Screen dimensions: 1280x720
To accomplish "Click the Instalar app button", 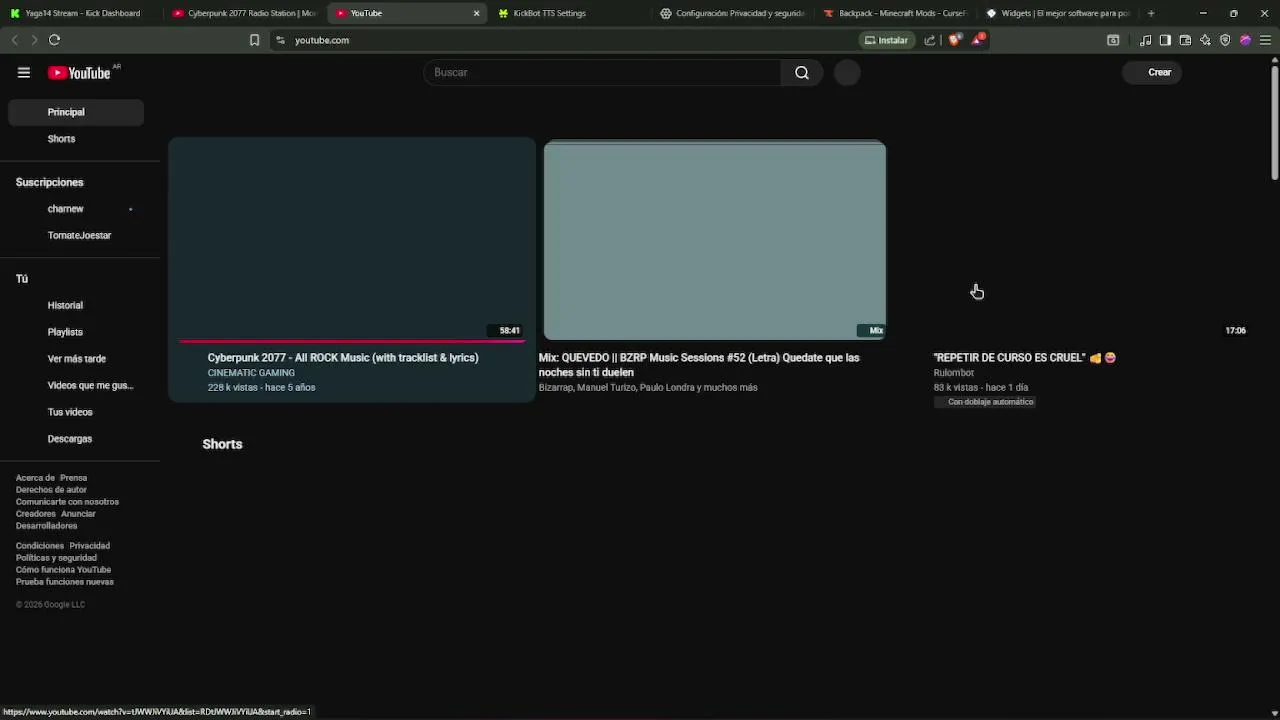I will click(x=887, y=40).
